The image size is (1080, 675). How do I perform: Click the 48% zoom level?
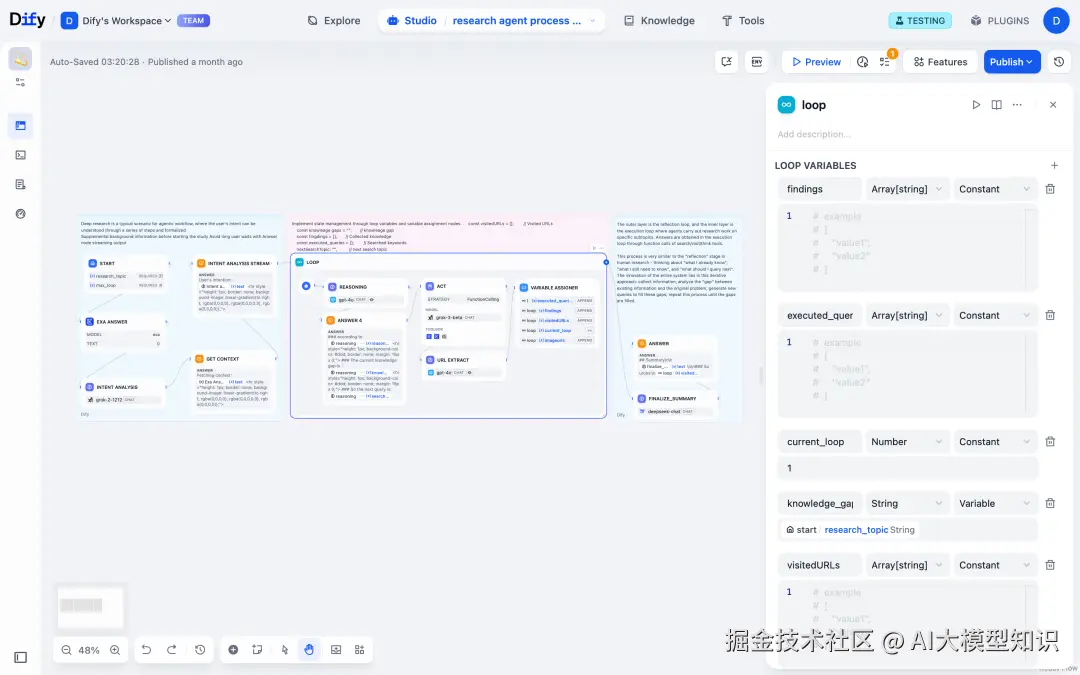tap(89, 650)
